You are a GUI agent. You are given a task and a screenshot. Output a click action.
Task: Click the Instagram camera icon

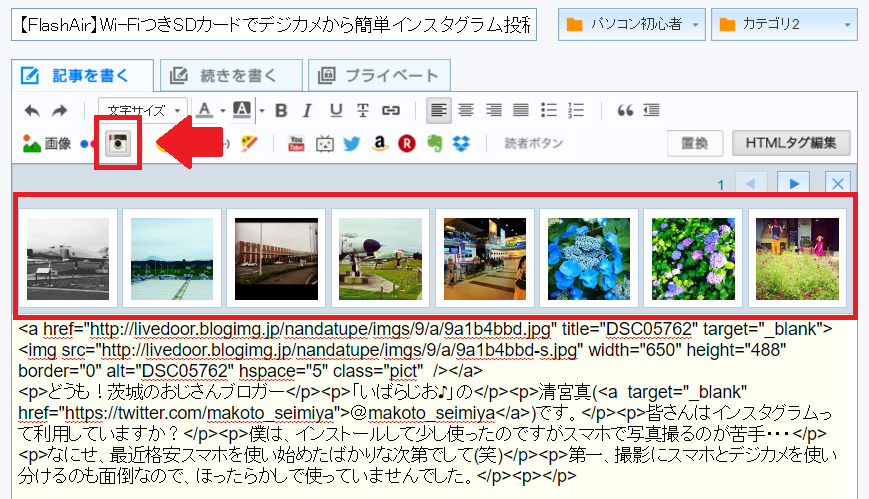[x=118, y=143]
